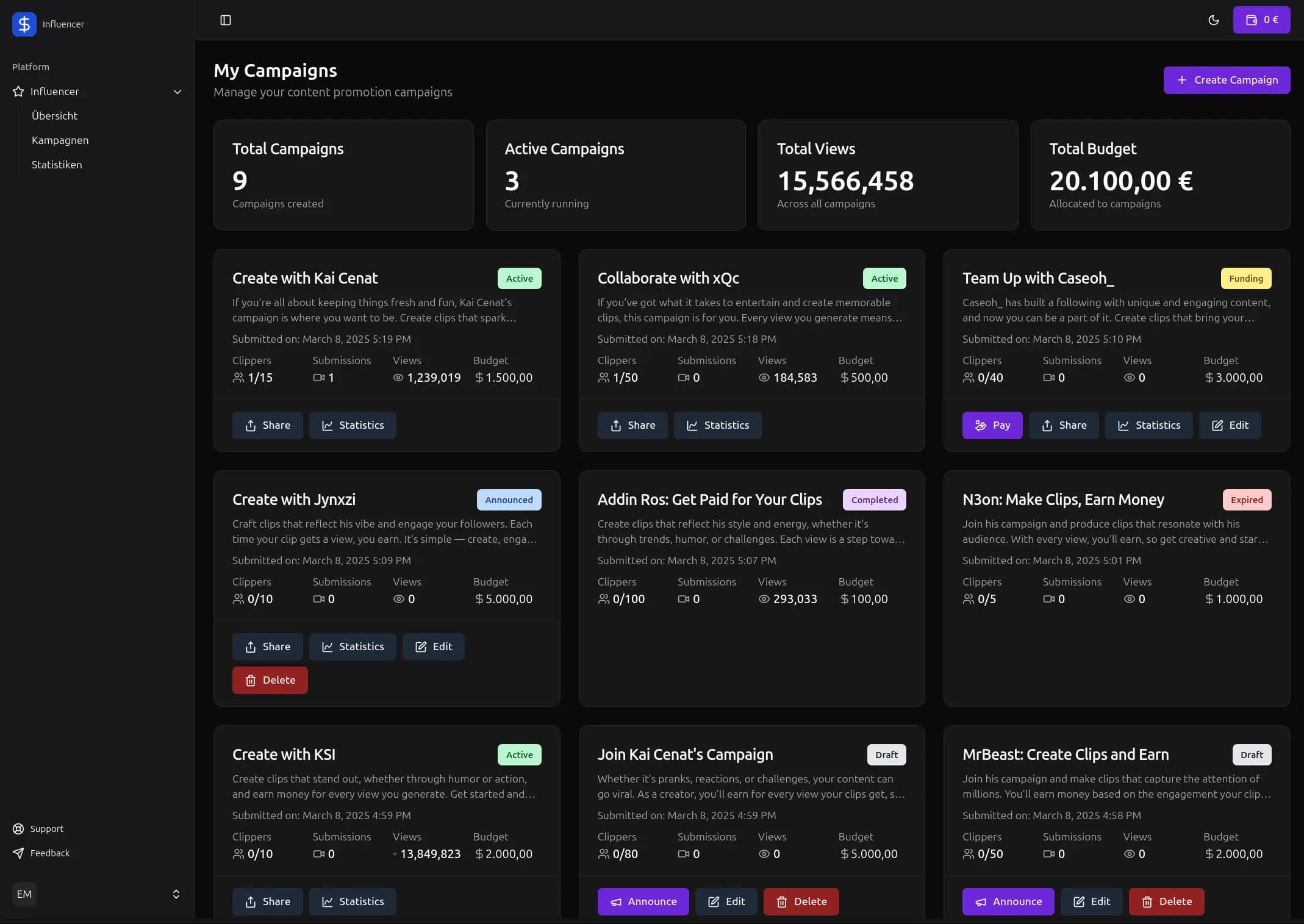Share the Collaborate with xQc campaign
The width and height of the screenshot is (1304, 924).
[x=632, y=425]
